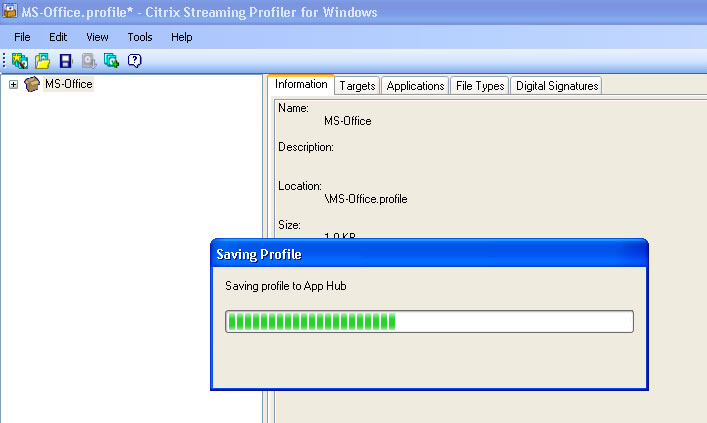Image resolution: width=707 pixels, height=423 pixels.
Task: Click the 'Location:' label
Action: pyautogui.click(x=300, y=186)
